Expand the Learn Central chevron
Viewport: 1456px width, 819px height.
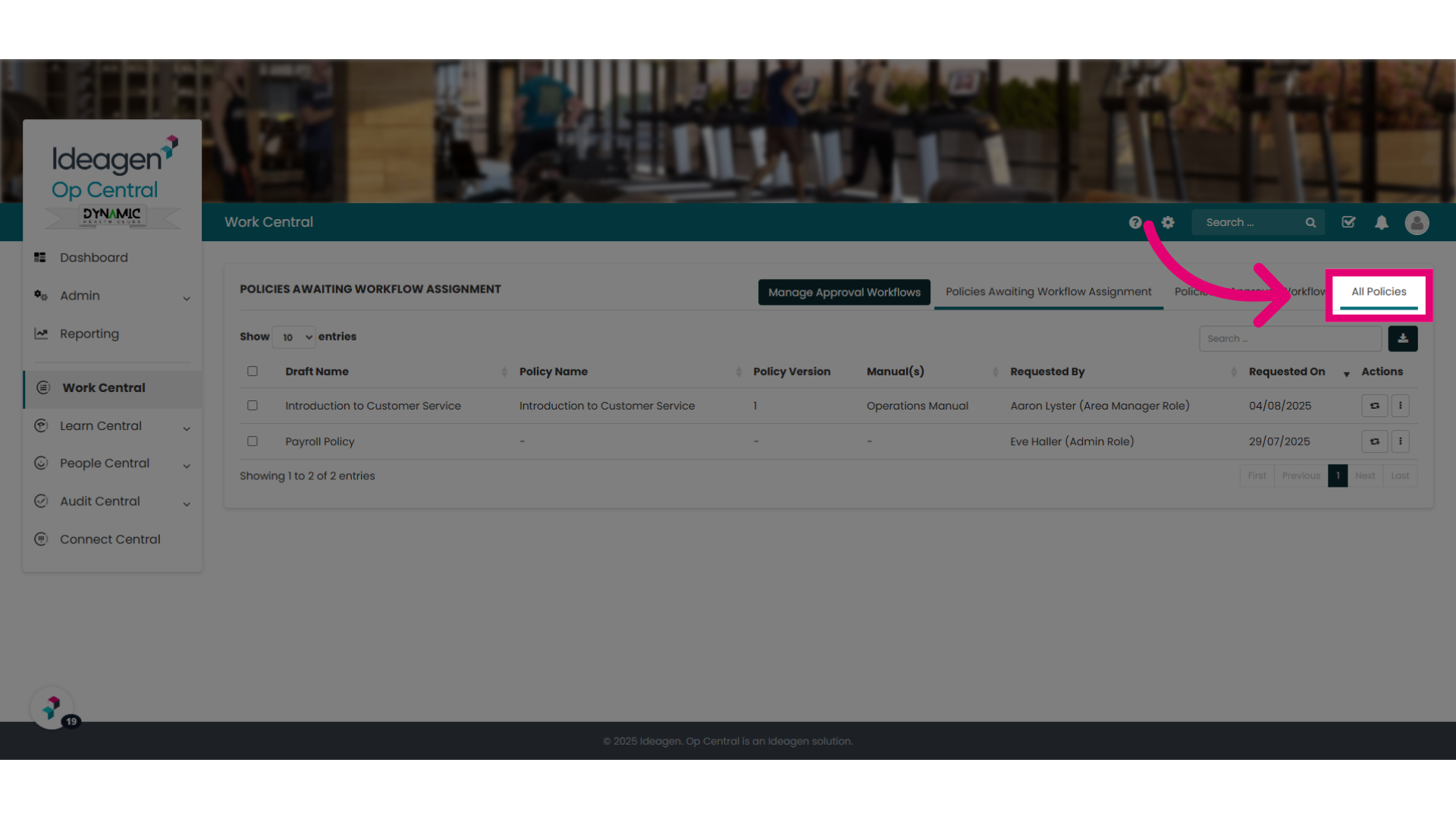pos(187,428)
